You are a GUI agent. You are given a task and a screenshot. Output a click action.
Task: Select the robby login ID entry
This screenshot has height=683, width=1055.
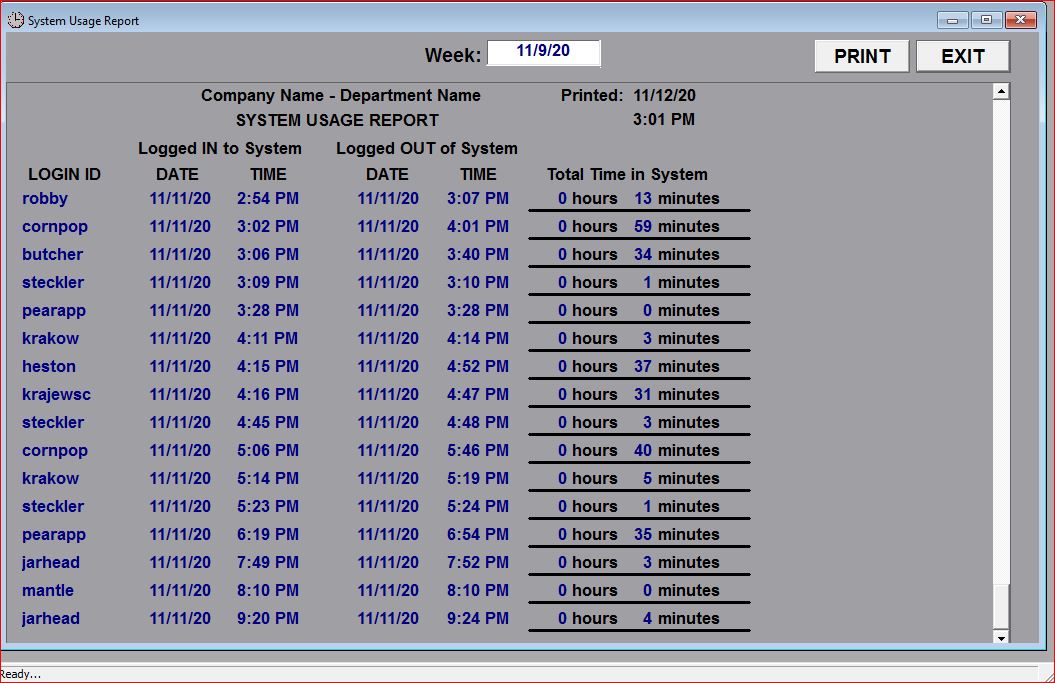[x=45, y=199]
